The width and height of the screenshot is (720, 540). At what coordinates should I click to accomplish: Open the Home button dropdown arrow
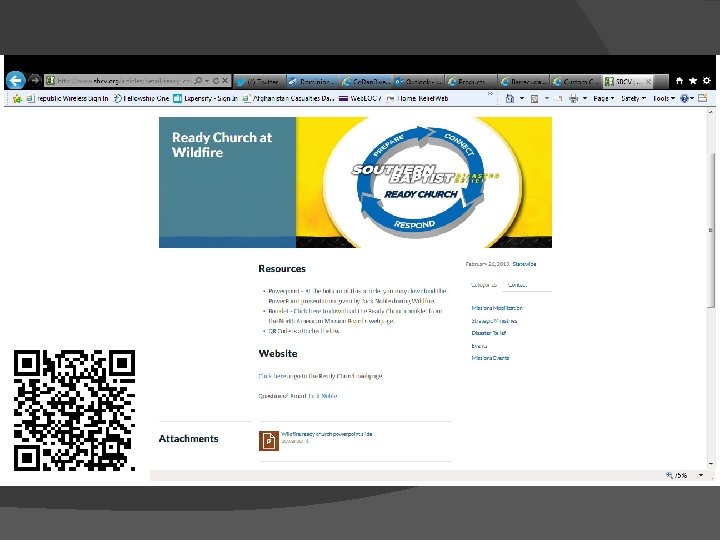tap(521, 98)
